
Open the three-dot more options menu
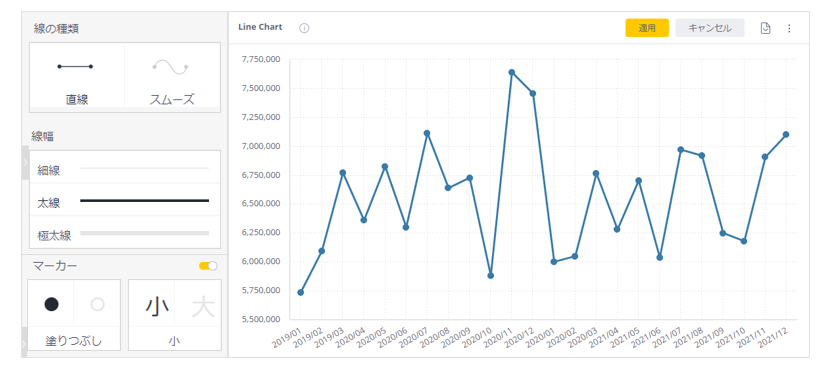pyautogui.click(x=789, y=28)
